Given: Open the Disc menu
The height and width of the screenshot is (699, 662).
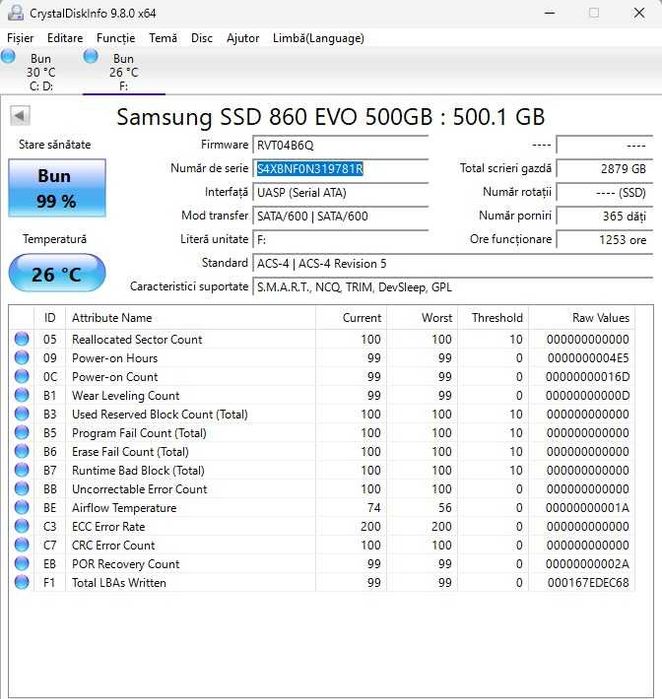Looking at the screenshot, I should [201, 38].
